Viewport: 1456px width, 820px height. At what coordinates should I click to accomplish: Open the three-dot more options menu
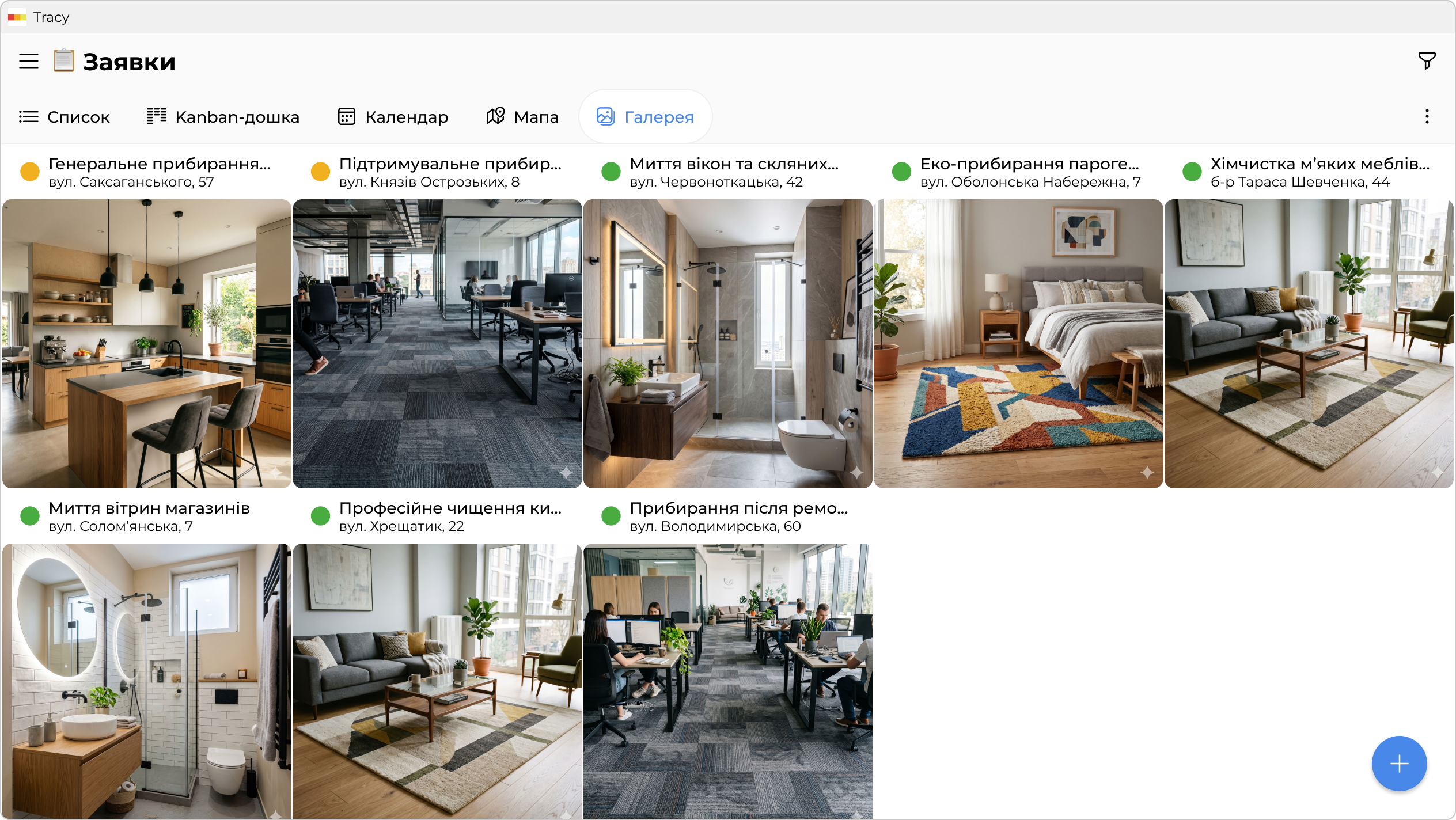click(x=1427, y=117)
